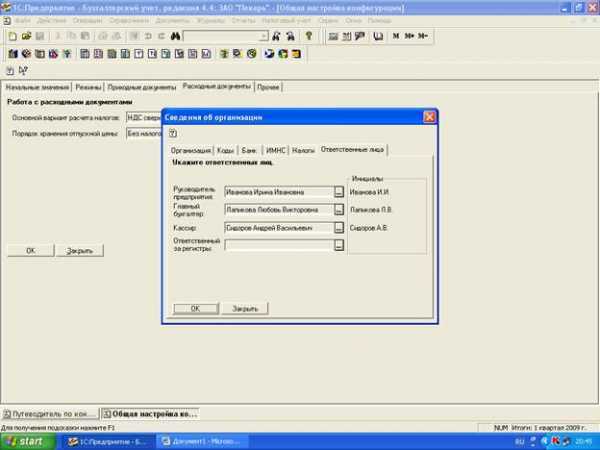Open the Операции menu
This screenshot has height=450, width=600.
pyautogui.click(x=88, y=20)
